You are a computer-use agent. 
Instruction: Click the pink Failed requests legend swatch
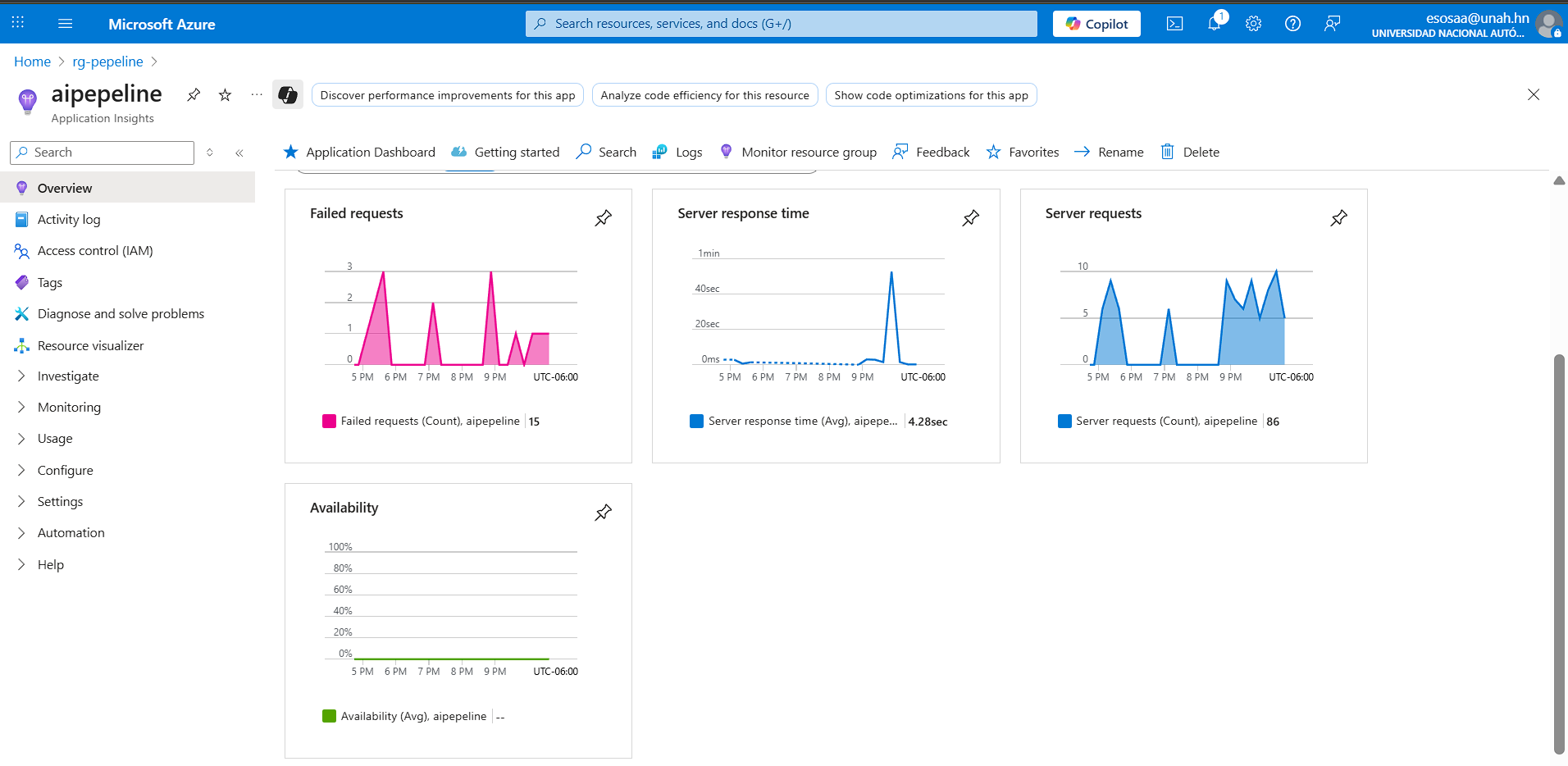pos(329,422)
